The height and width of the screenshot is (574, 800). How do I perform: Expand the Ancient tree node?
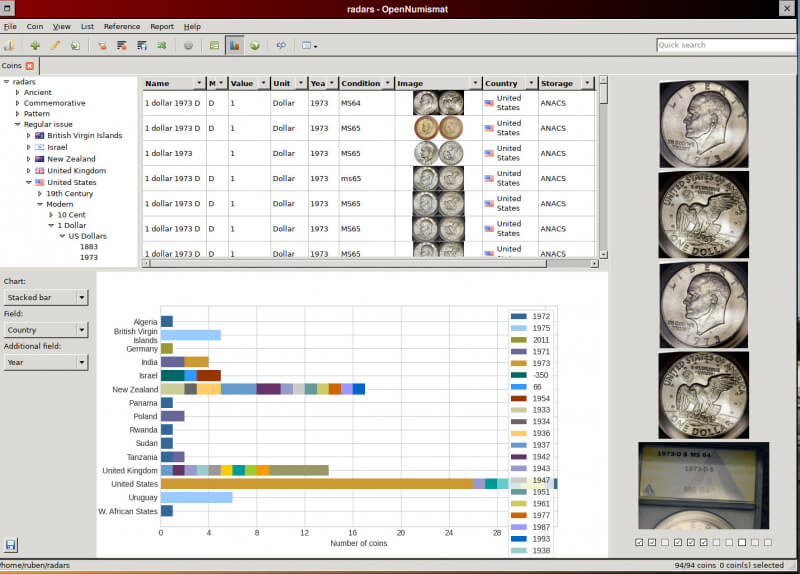click(17, 93)
